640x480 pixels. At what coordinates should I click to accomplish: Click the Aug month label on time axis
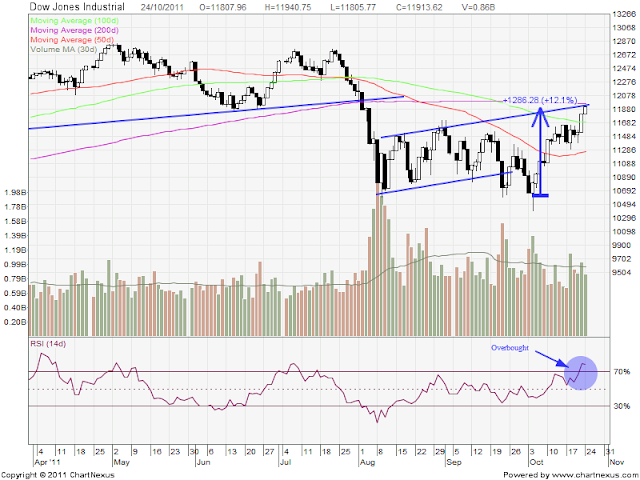pyautogui.click(x=367, y=462)
